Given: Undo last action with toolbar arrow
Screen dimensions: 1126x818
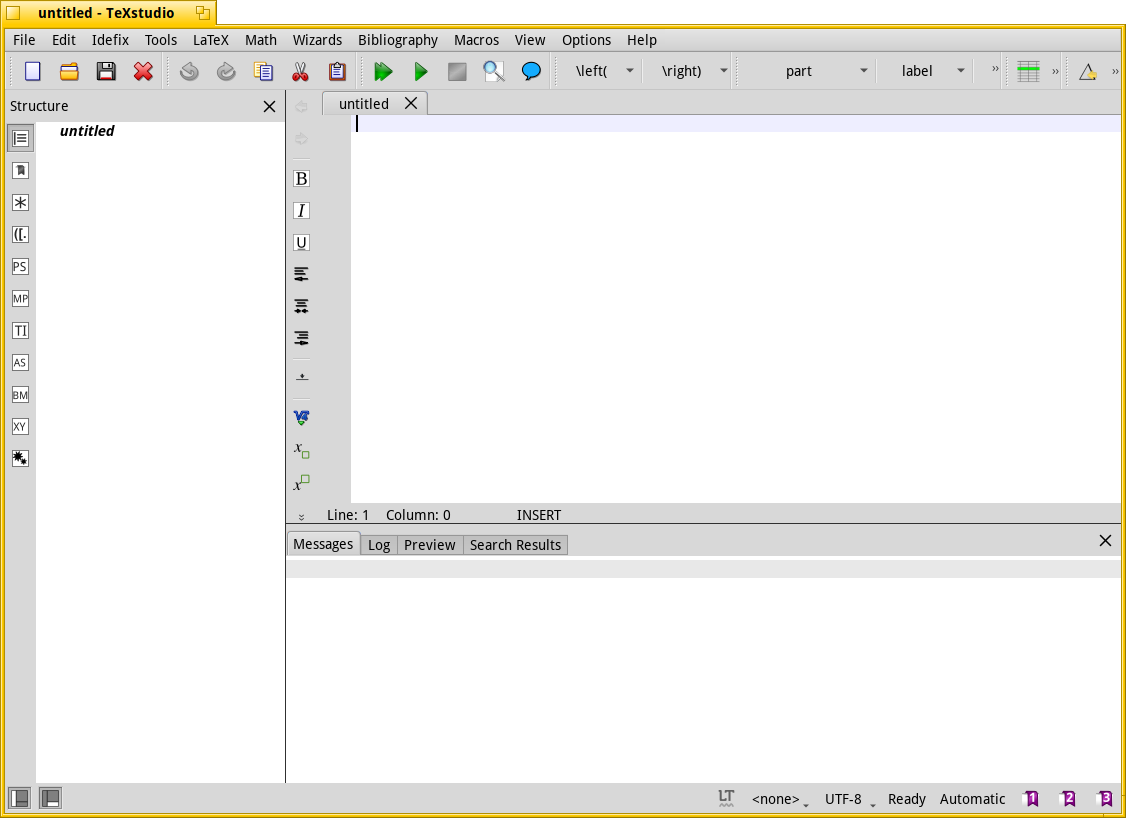Looking at the screenshot, I should point(189,71).
